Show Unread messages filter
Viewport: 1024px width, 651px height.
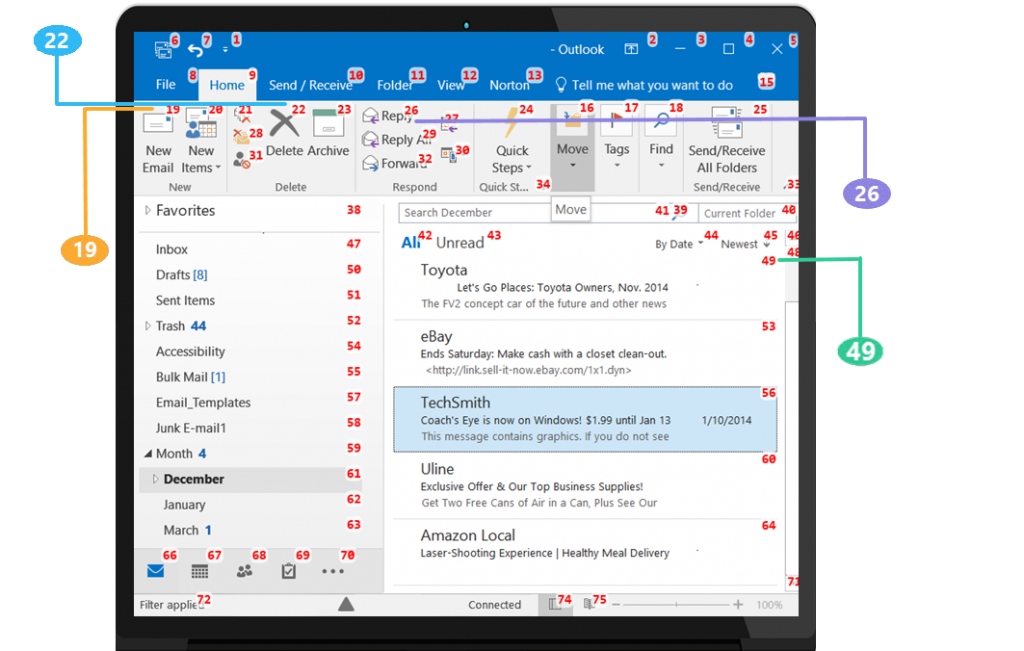460,243
